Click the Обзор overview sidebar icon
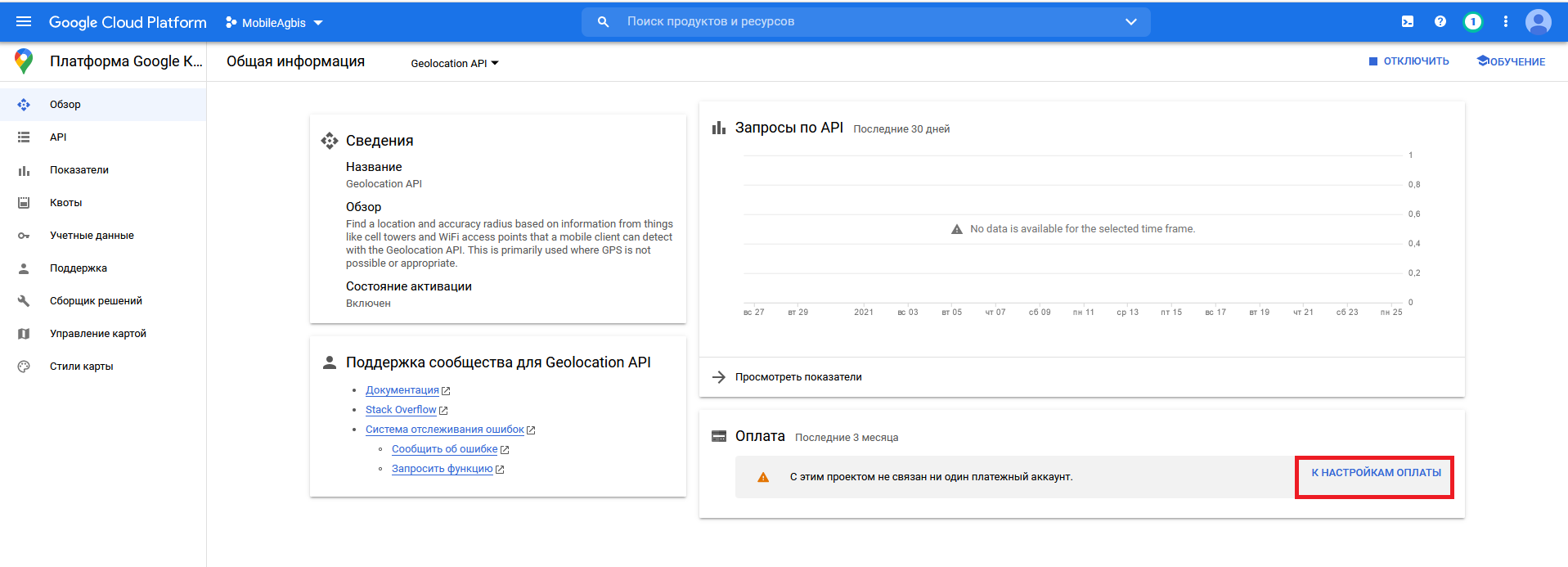 24,105
